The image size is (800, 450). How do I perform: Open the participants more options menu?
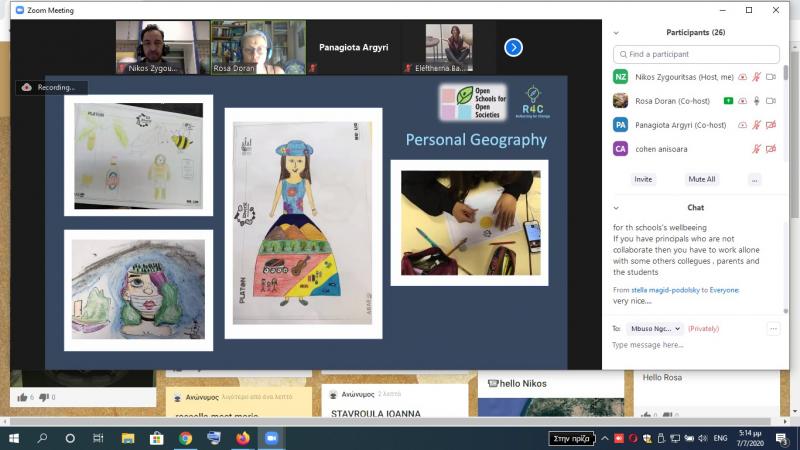tap(754, 179)
